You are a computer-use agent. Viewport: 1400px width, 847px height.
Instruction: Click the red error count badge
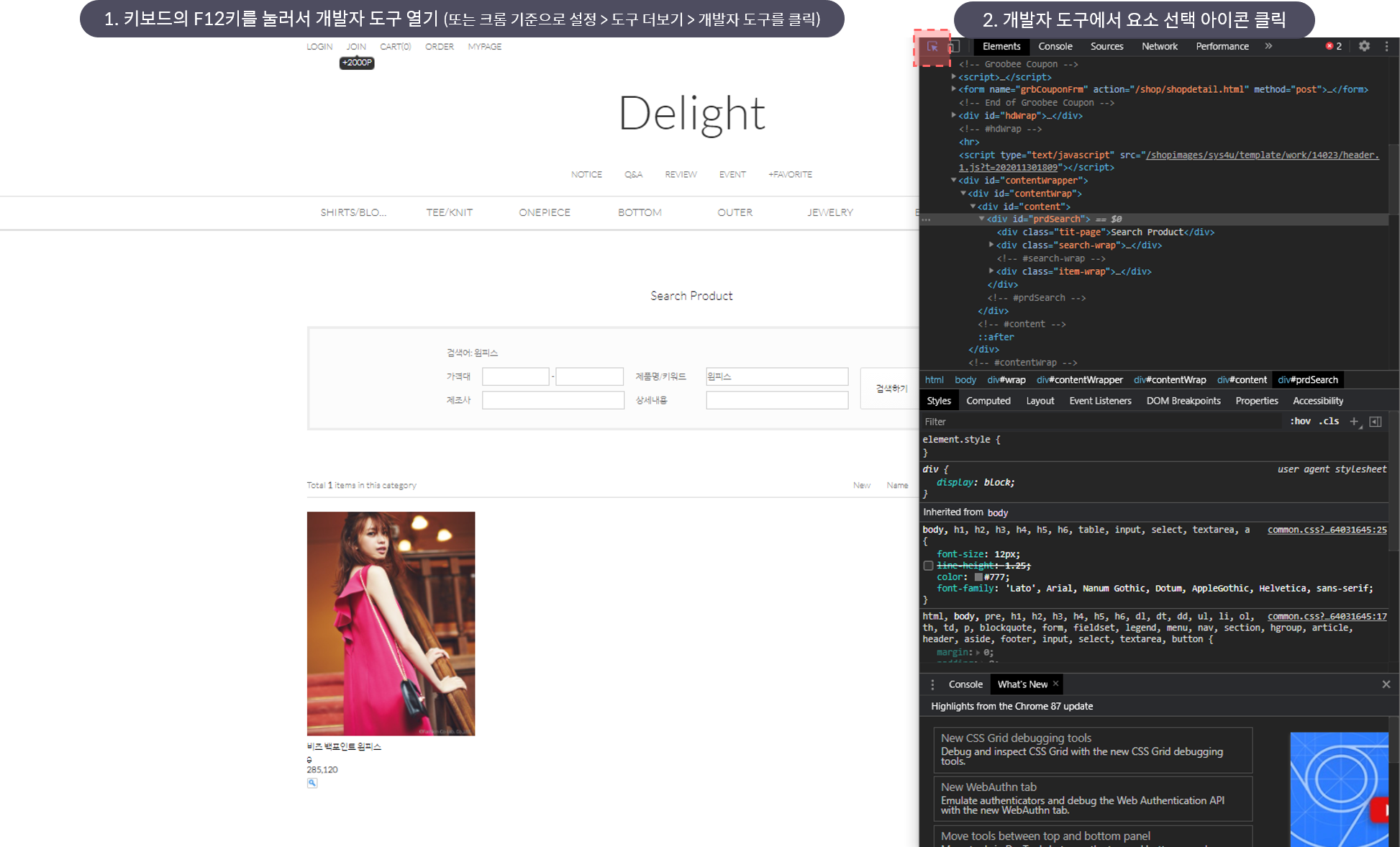[x=1334, y=46]
